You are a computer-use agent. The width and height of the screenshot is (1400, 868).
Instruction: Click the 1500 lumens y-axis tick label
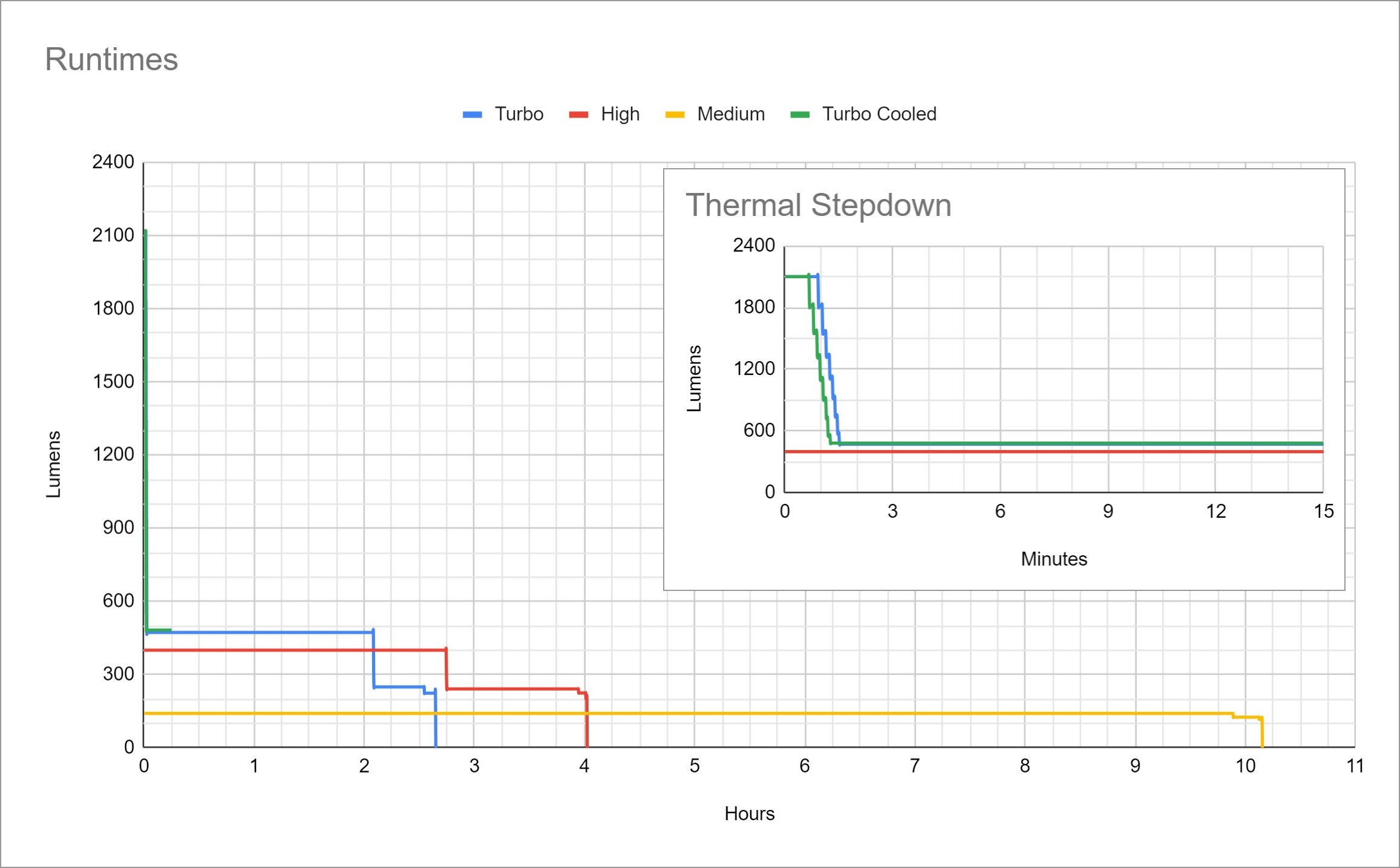pos(113,381)
